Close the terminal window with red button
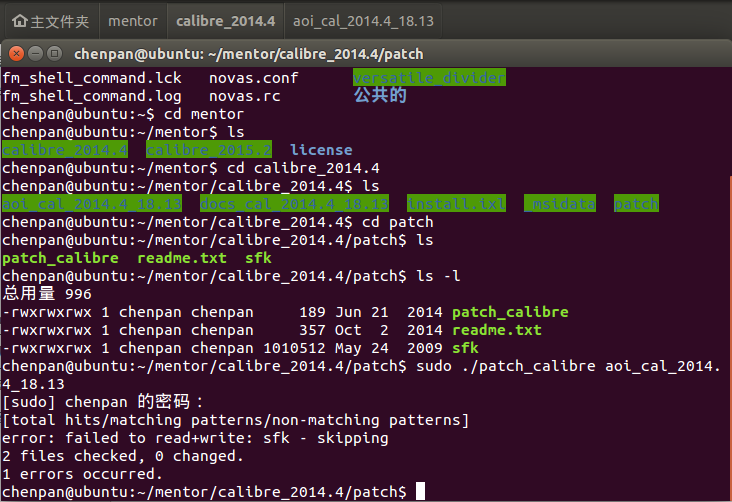This screenshot has width=732, height=502. click(16, 54)
